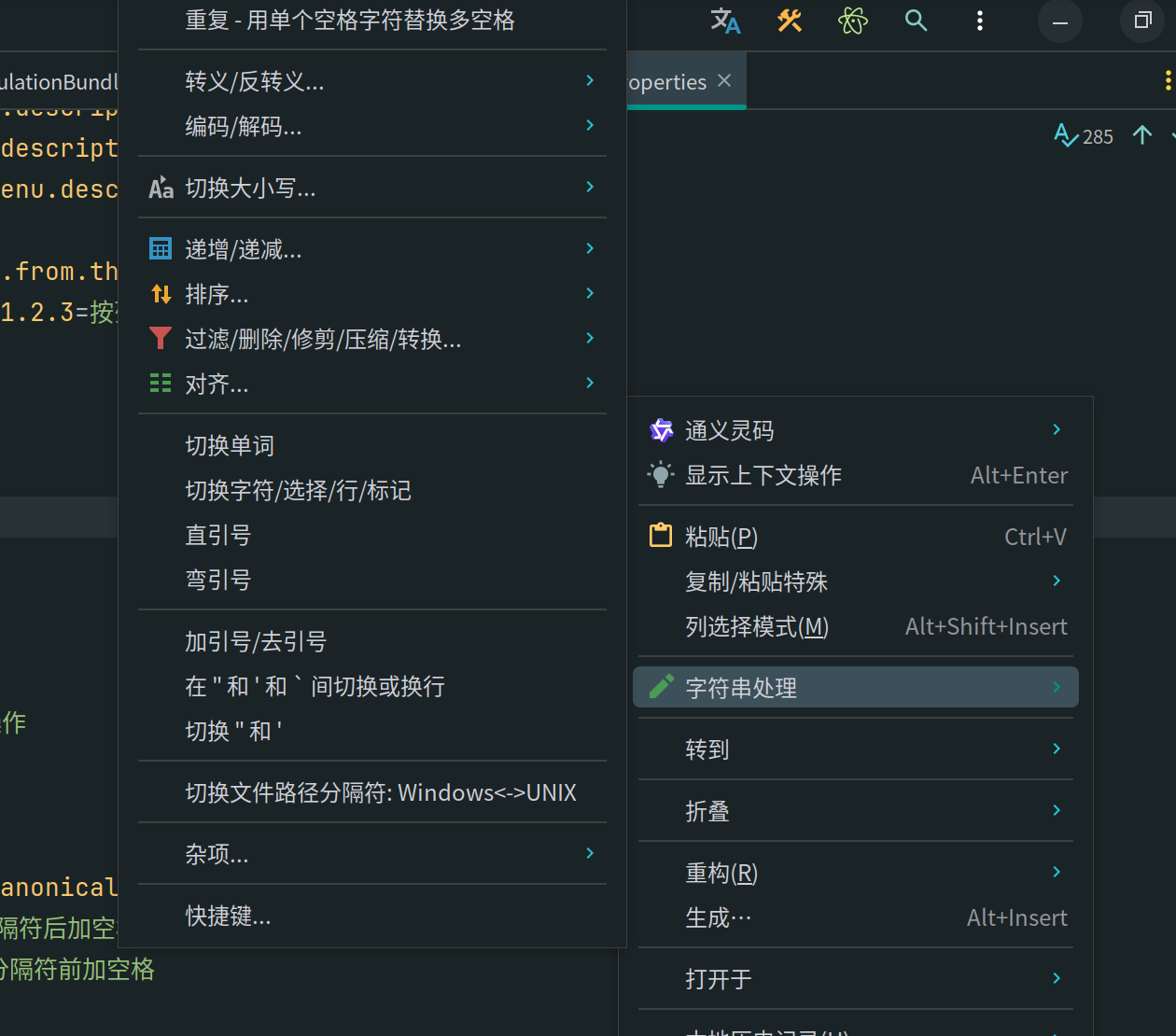Click the 粘贴 clipboard icon
The height and width of the screenshot is (1036, 1176).
661,535
